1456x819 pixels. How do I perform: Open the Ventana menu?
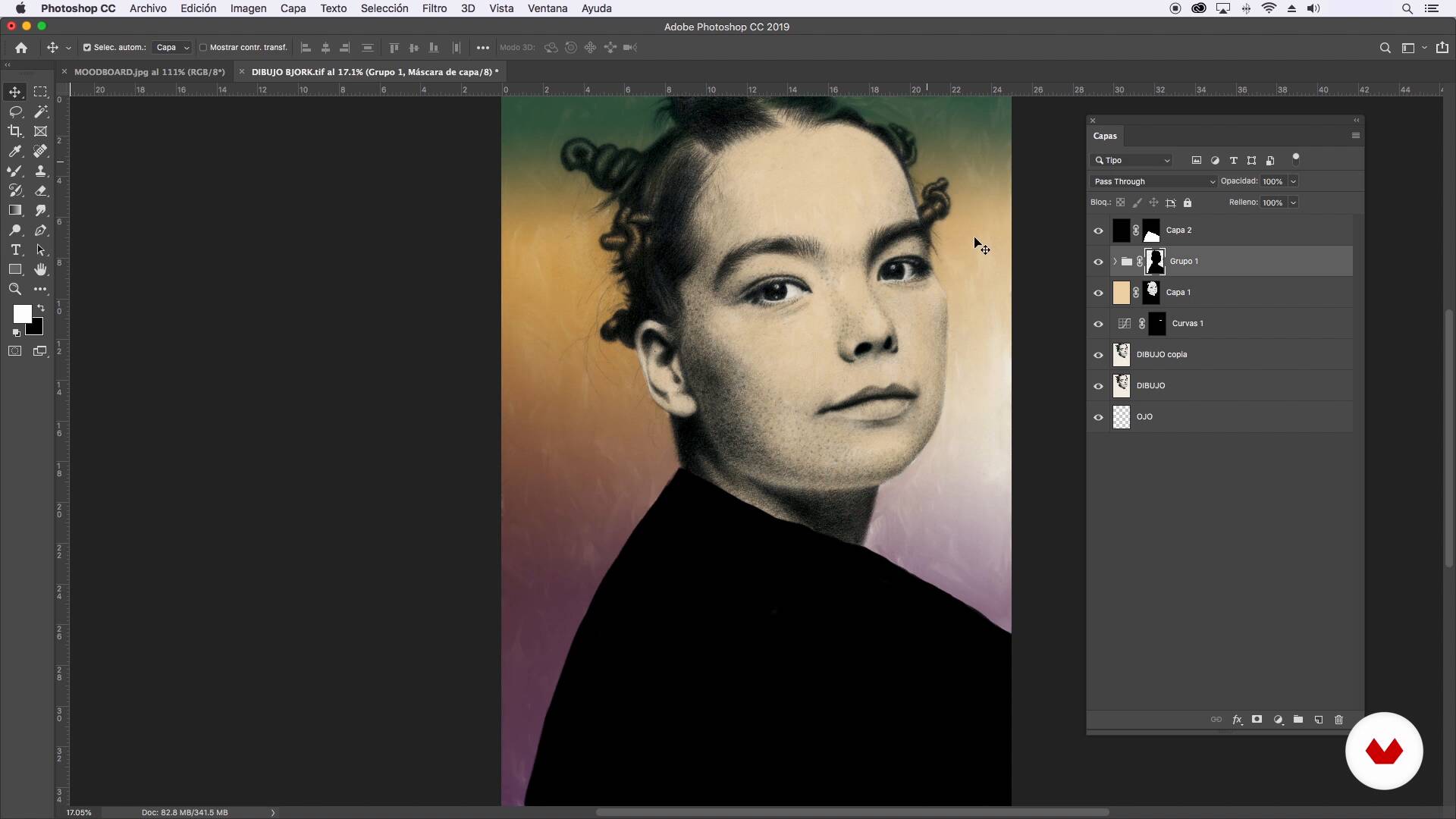pos(548,8)
